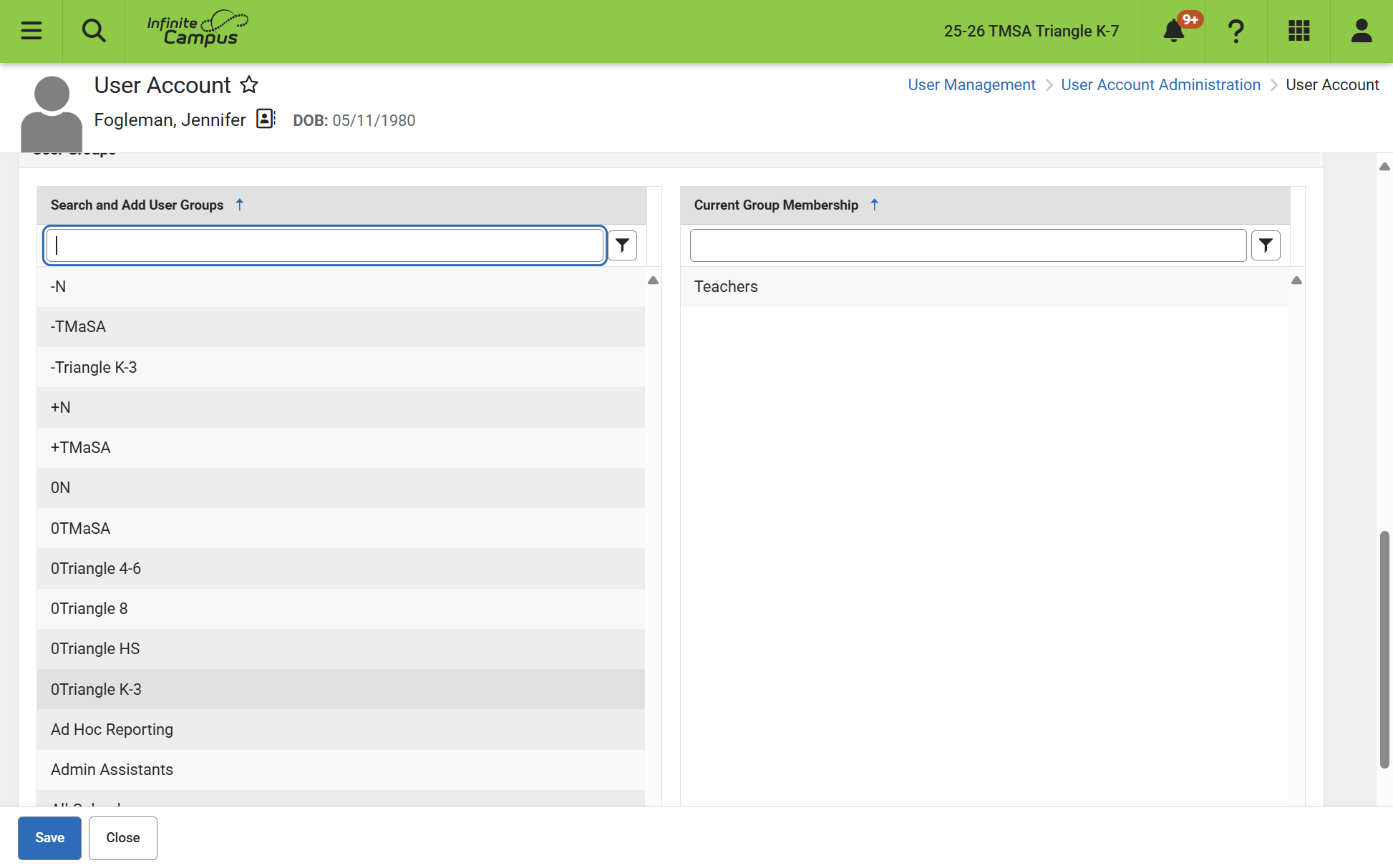The height and width of the screenshot is (868, 1393).
Task: Click the page scrollbar up arrow
Action: pos(1384,167)
